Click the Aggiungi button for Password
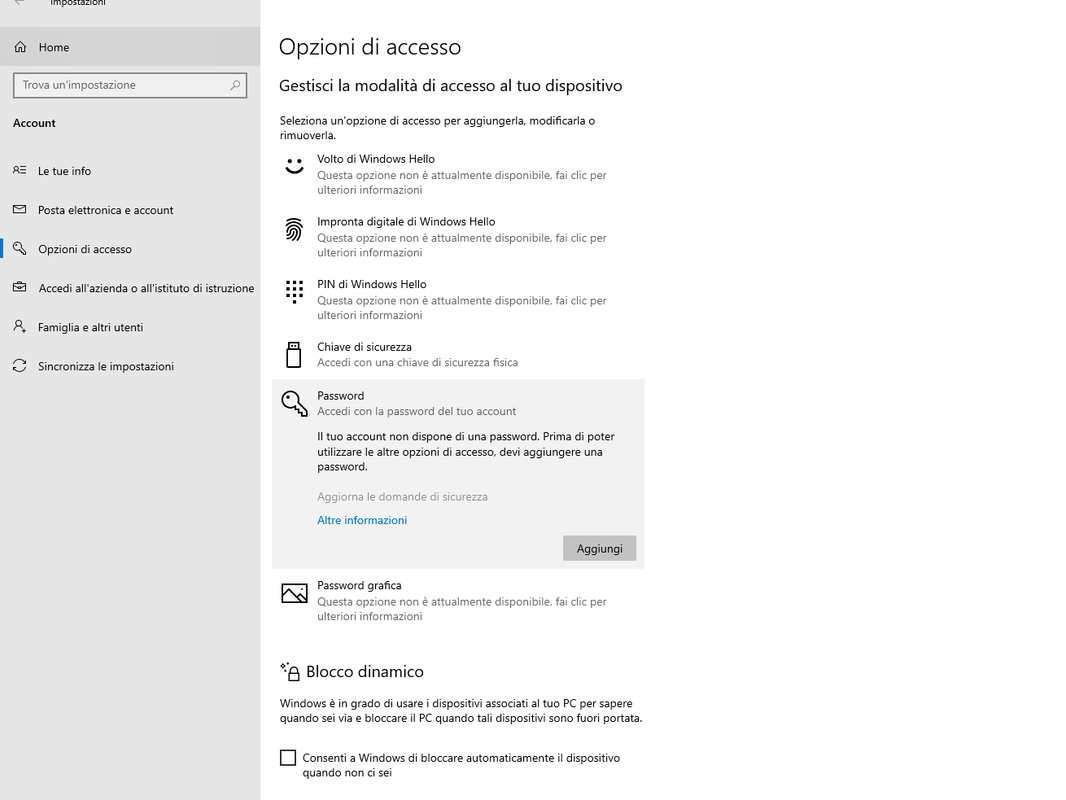This screenshot has height=800, width=1066. coord(600,549)
